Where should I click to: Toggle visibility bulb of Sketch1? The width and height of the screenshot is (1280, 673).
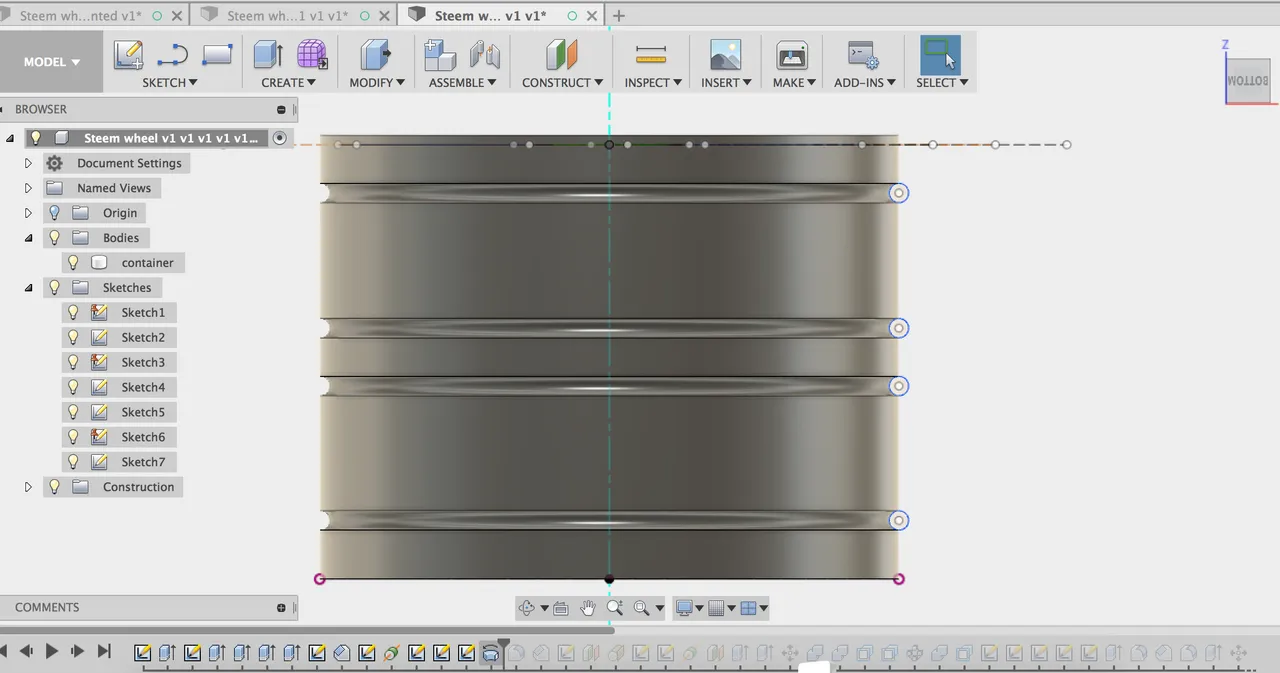click(73, 312)
